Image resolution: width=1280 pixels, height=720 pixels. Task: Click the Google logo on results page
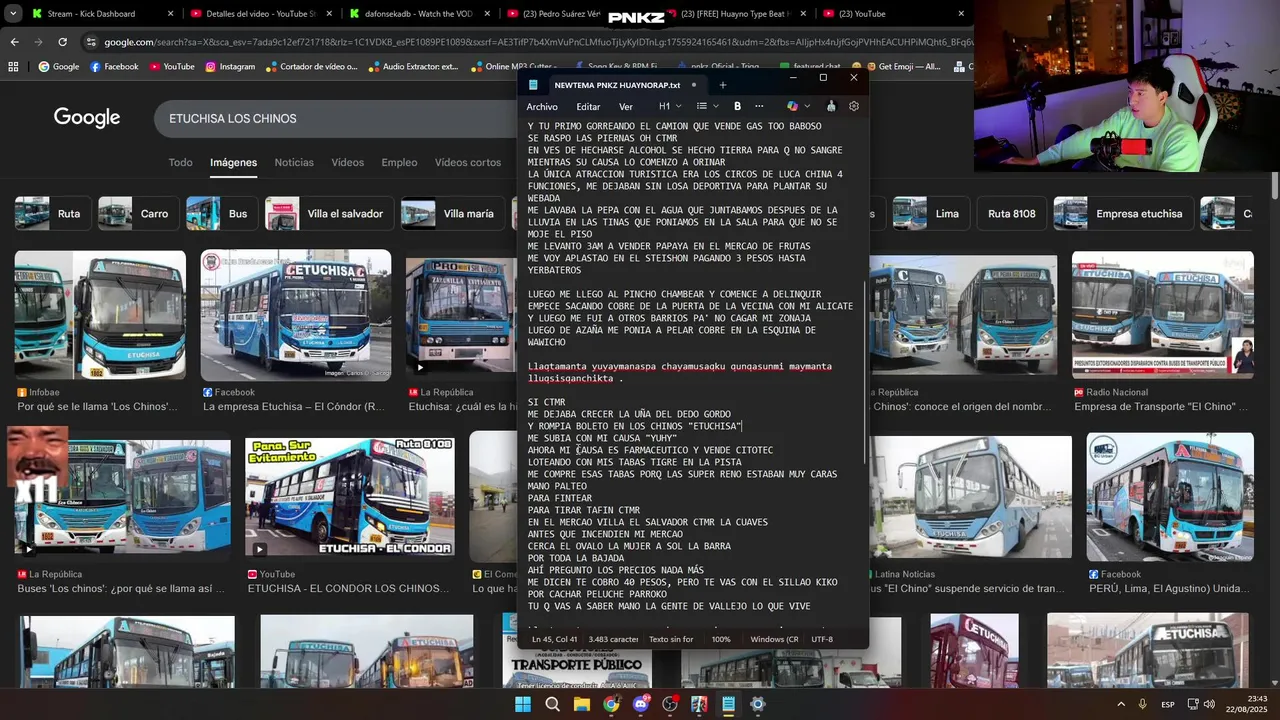[x=87, y=118]
